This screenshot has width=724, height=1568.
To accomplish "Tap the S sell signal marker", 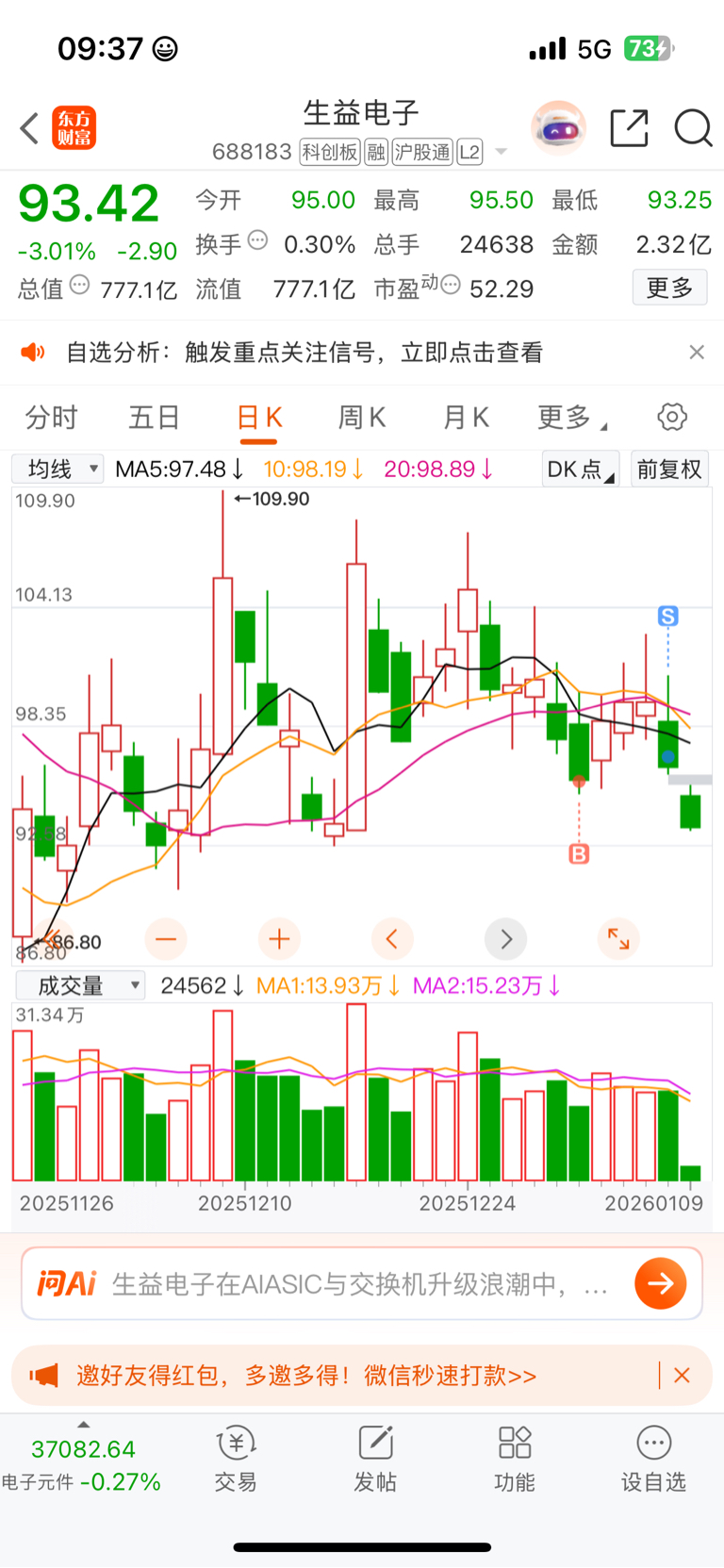I will pyautogui.click(x=668, y=617).
